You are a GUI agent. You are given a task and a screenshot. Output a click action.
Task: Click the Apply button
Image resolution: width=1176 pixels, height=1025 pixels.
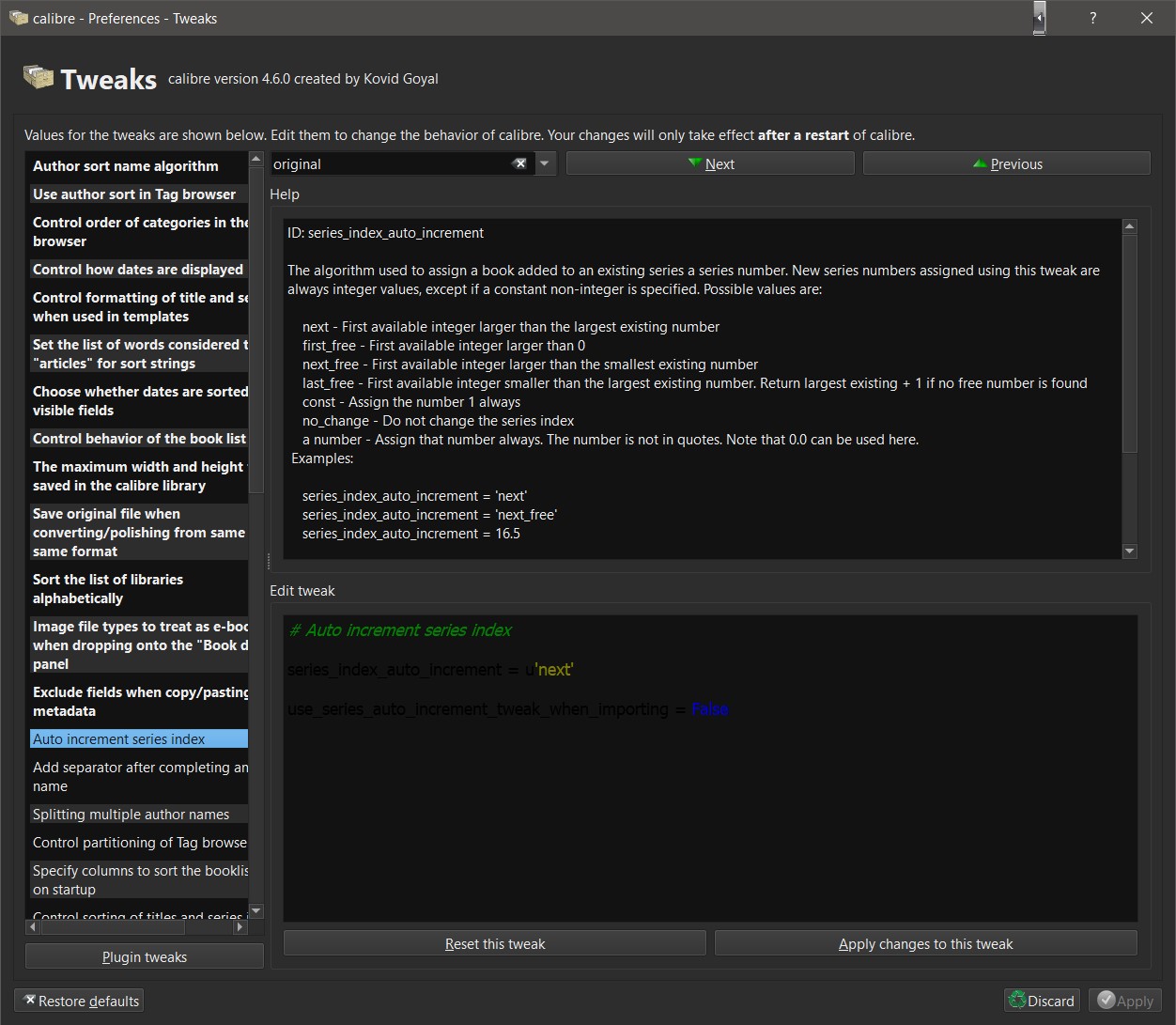(1125, 1001)
